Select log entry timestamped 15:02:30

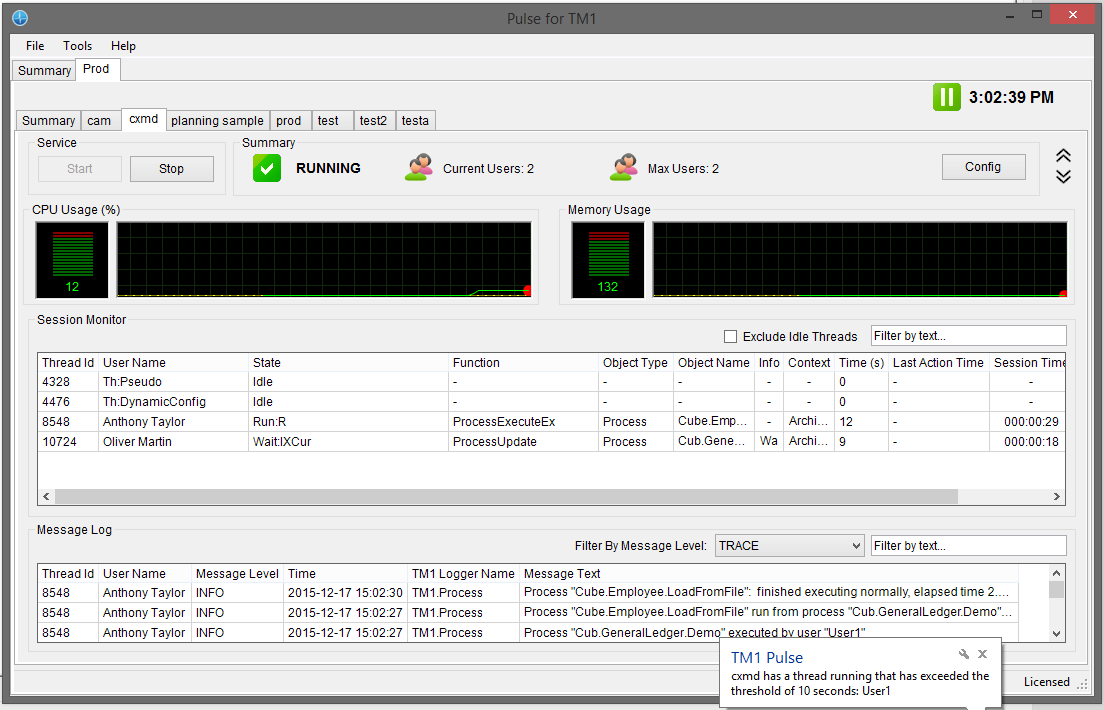click(x=528, y=592)
